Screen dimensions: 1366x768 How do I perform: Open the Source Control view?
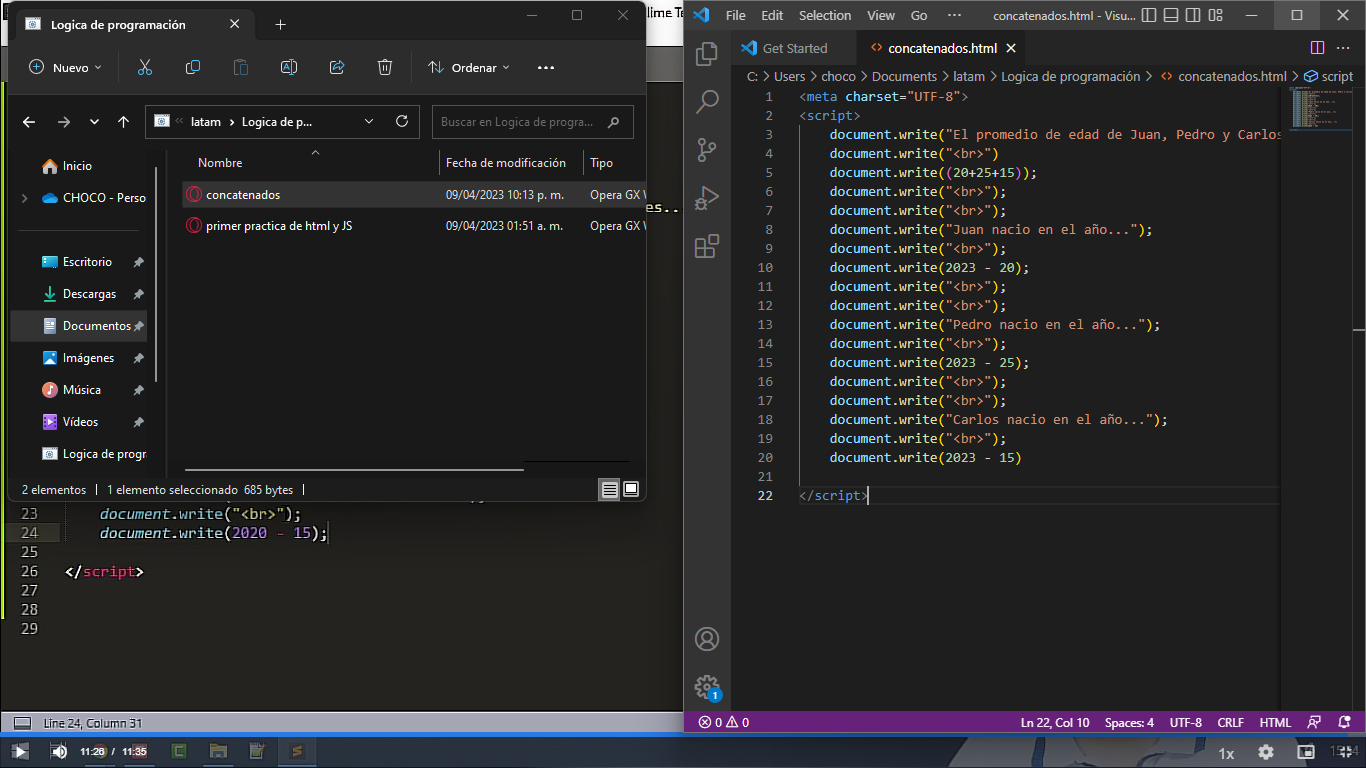point(707,150)
